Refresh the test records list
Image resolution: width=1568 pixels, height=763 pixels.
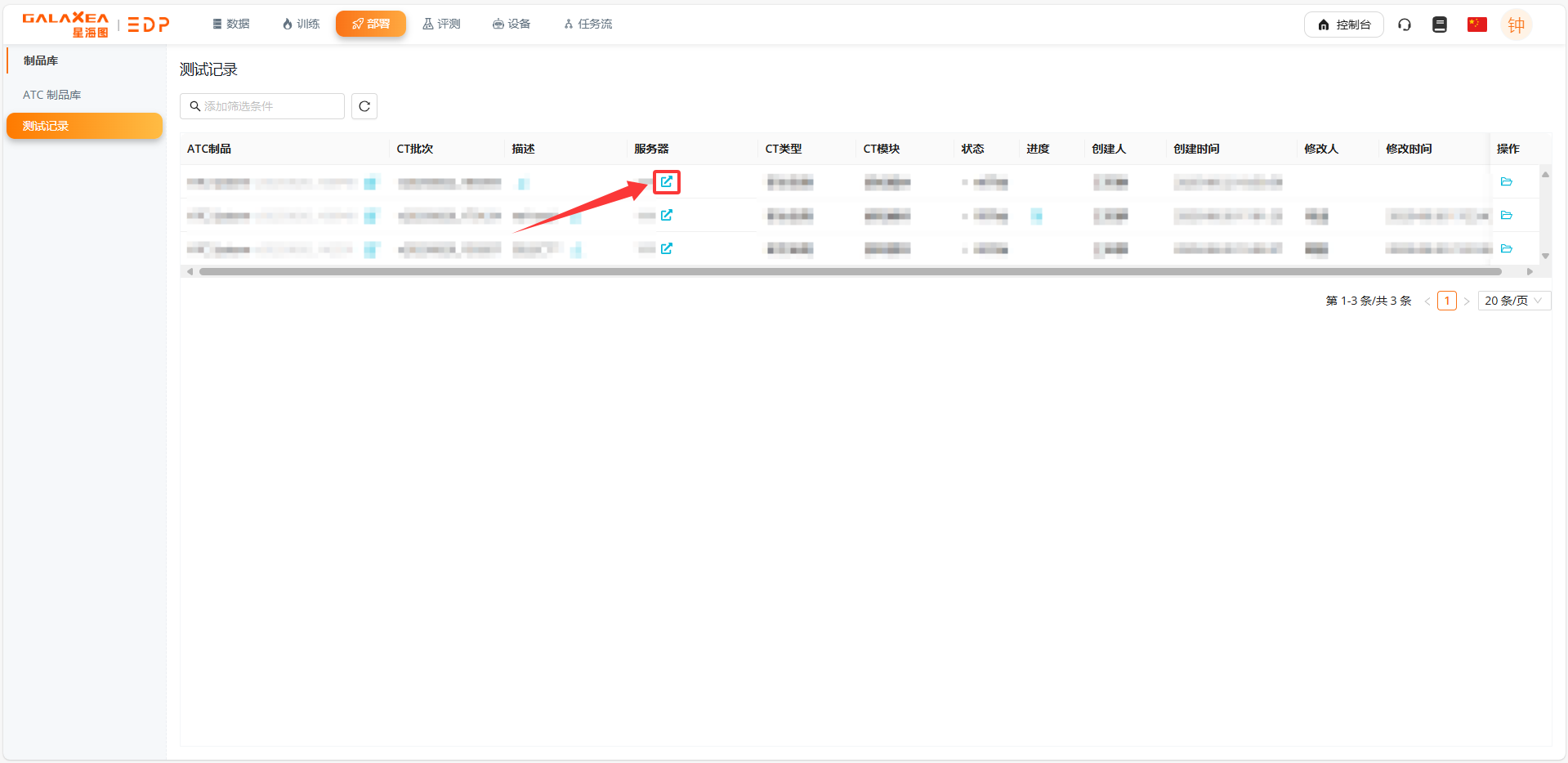pyautogui.click(x=364, y=106)
